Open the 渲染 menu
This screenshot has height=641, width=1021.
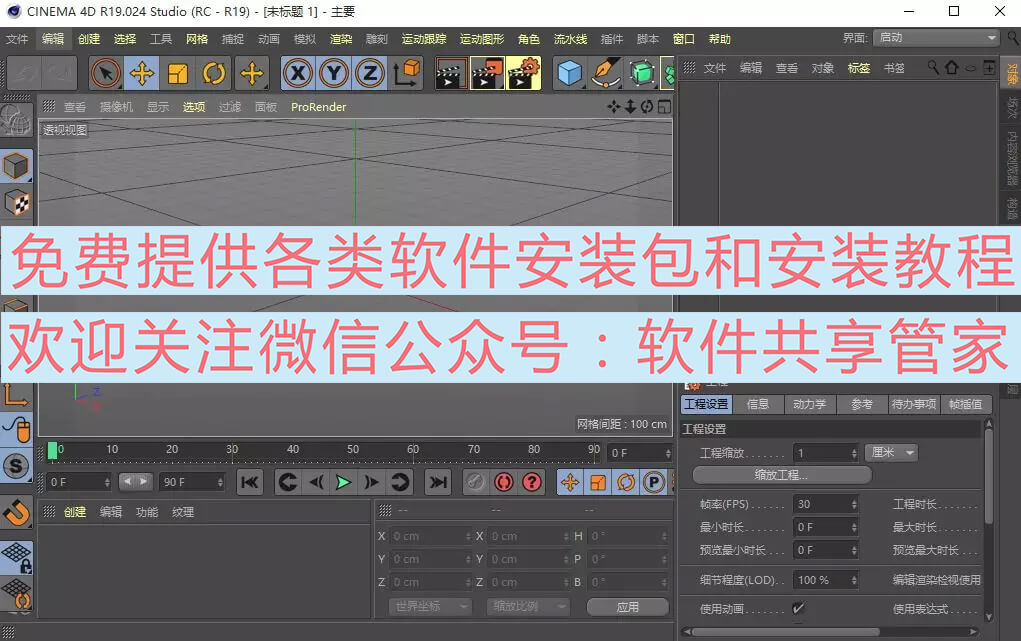(341, 39)
